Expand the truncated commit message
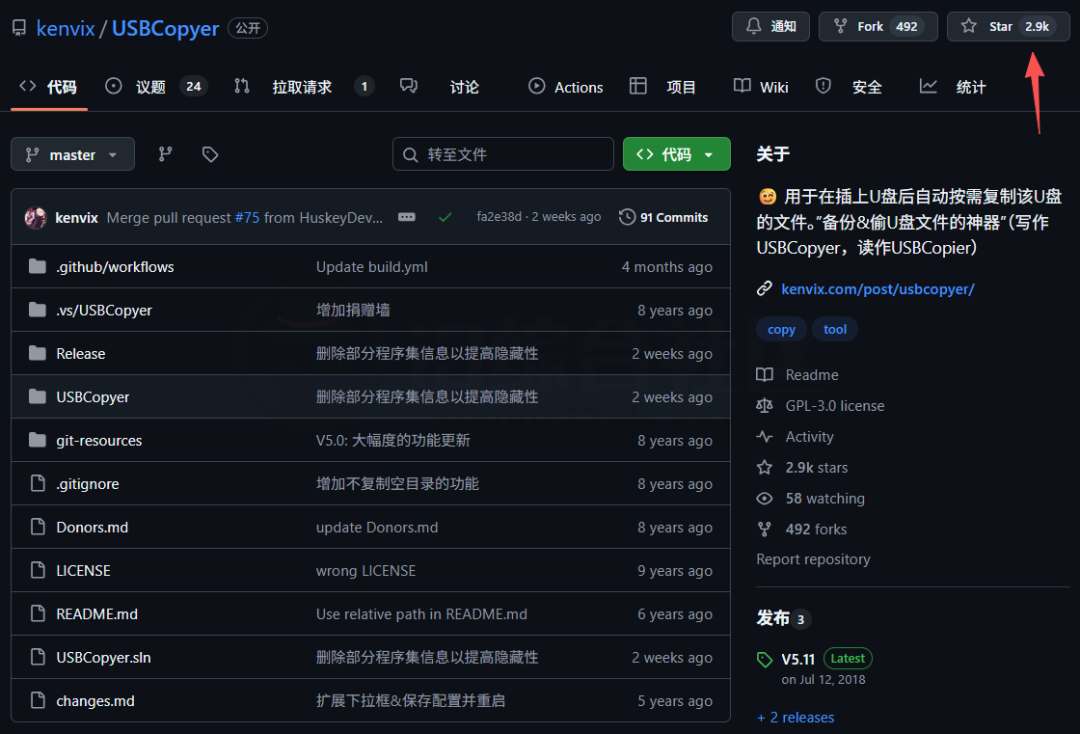 tap(406, 216)
